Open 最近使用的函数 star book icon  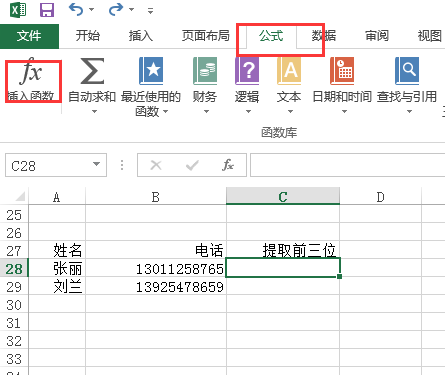point(151,71)
